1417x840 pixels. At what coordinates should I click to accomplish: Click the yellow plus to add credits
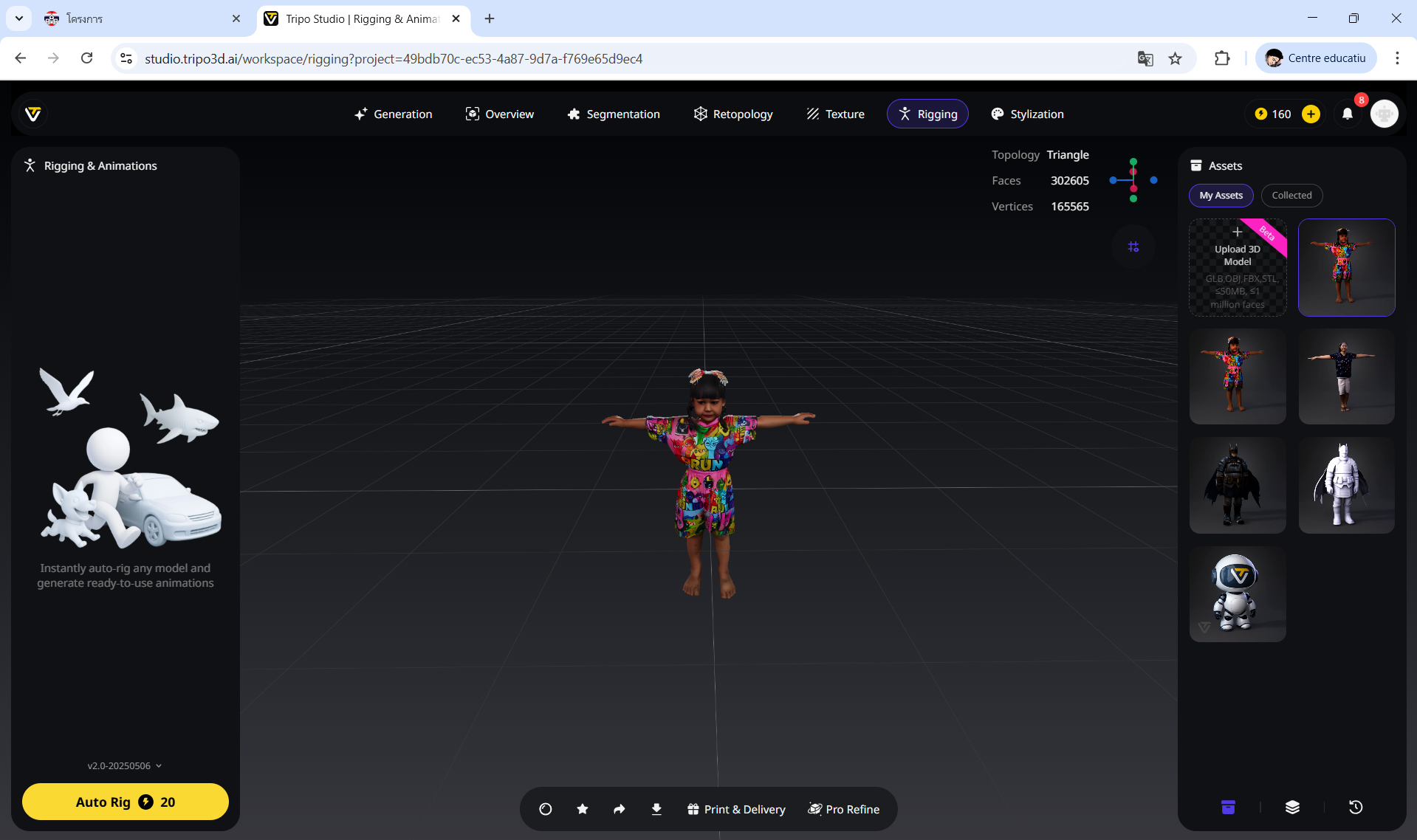pyautogui.click(x=1311, y=114)
